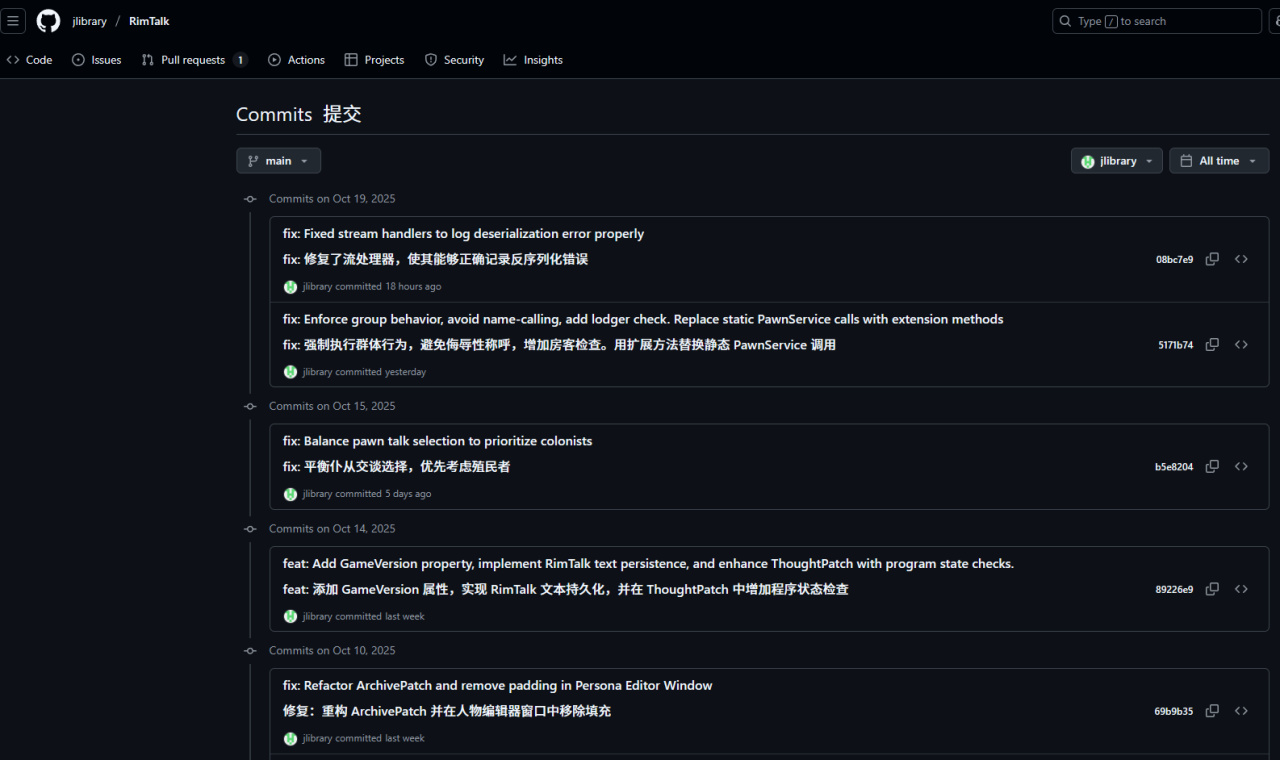
Task: Browse repository at commit b5e8204
Action: click(x=1241, y=466)
